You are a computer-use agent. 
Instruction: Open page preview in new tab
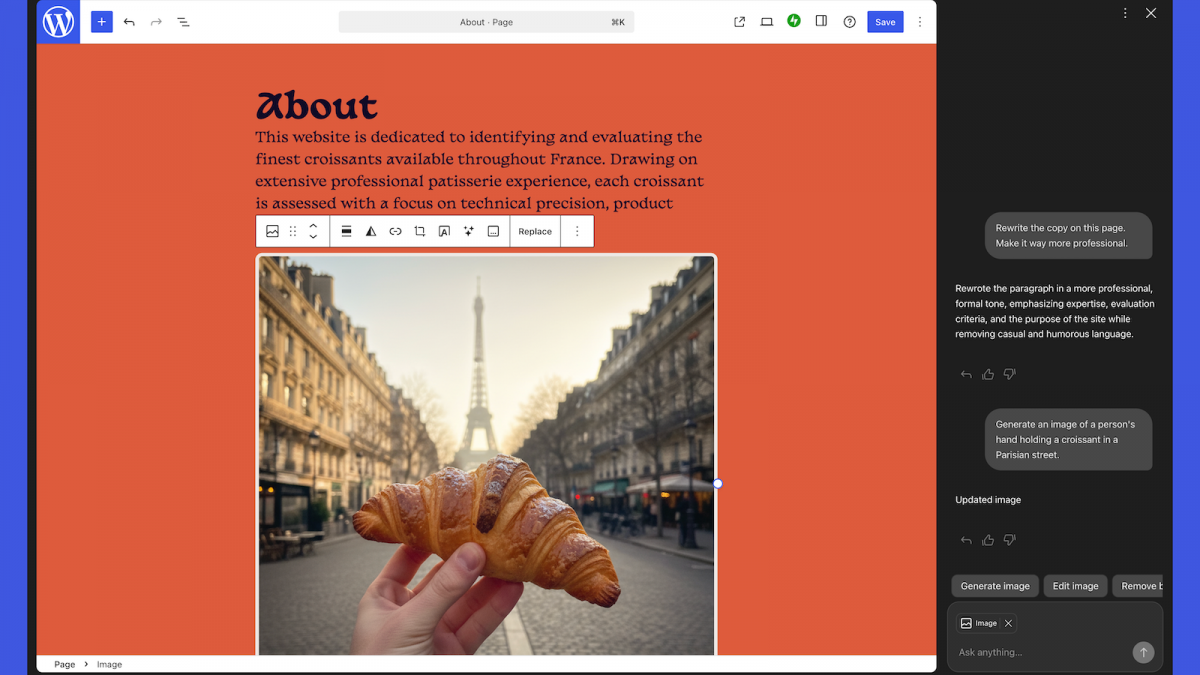coord(740,22)
